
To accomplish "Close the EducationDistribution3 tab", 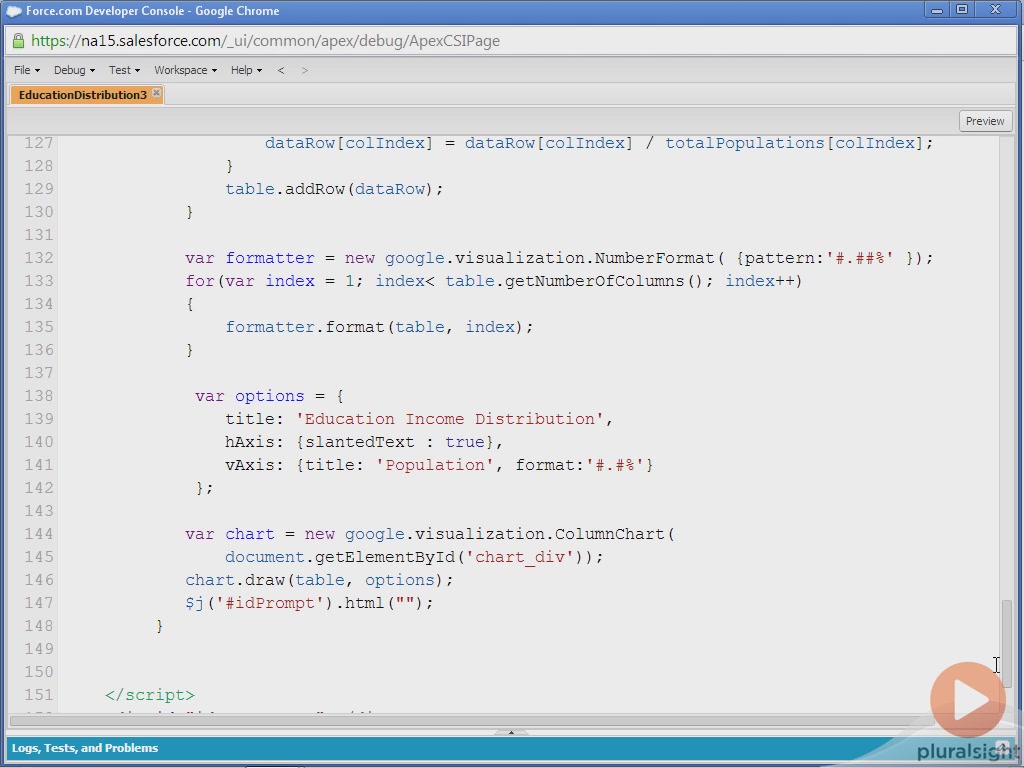I will click(x=156, y=93).
